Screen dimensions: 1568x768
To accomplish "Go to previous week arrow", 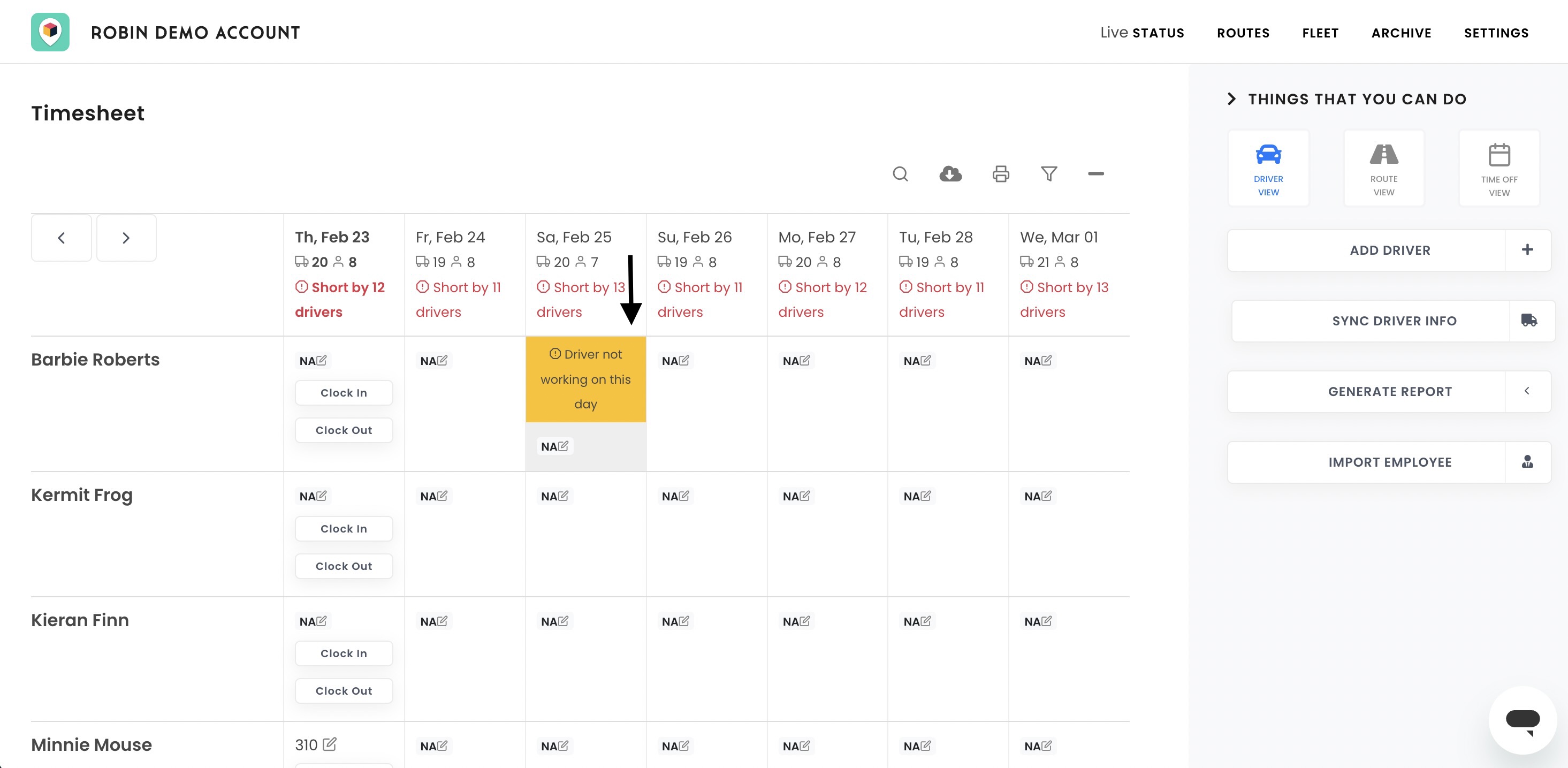I will [62, 238].
